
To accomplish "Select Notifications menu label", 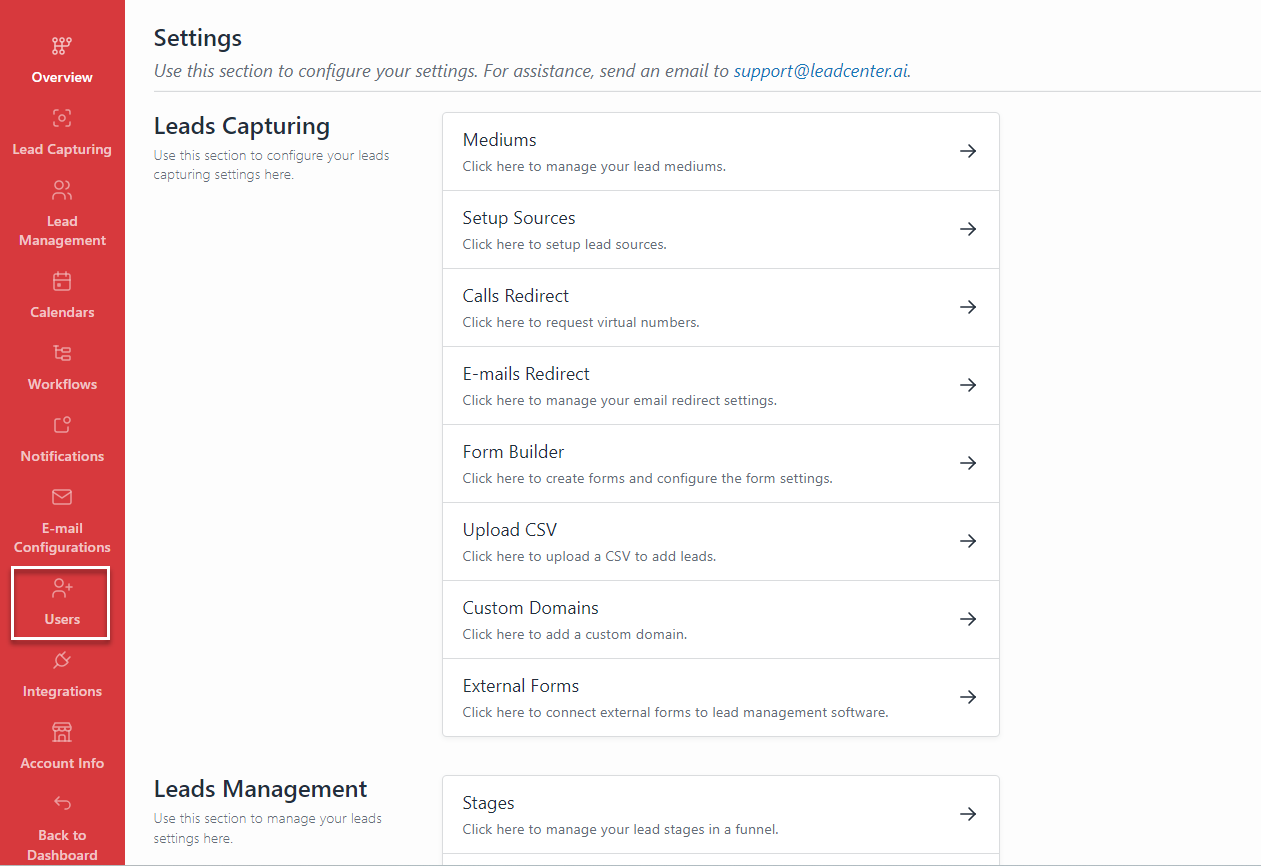I will point(62,456).
